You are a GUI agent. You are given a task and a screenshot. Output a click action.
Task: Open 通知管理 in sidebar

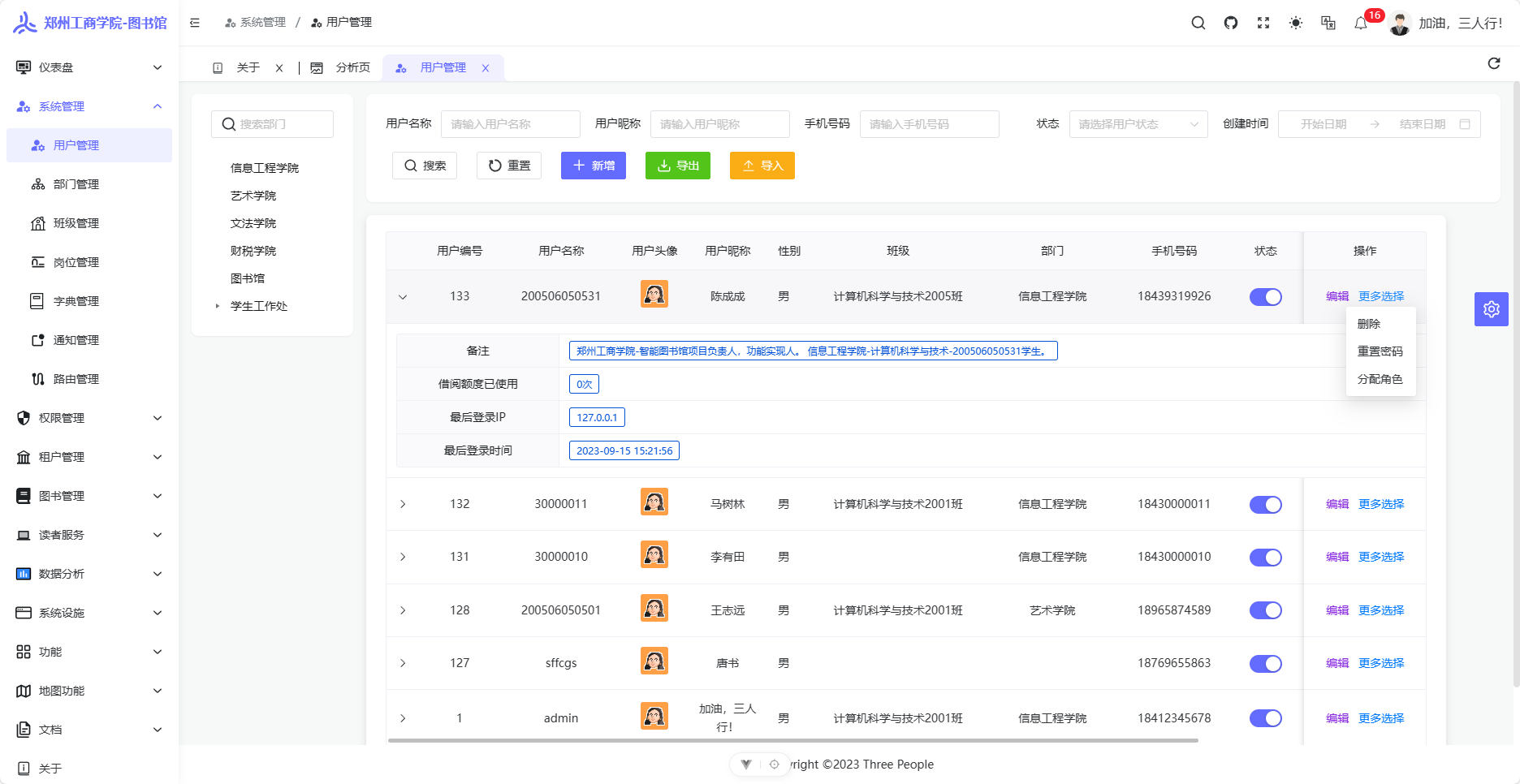pos(89,340)
